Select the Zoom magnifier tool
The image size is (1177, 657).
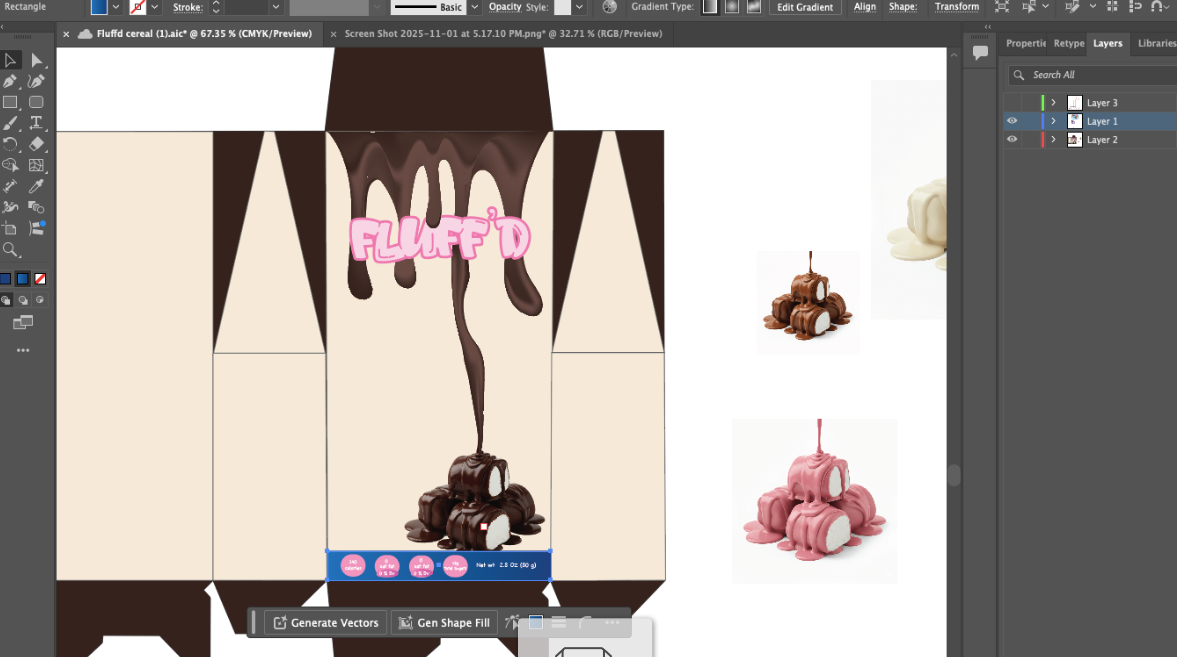(11, 250)
